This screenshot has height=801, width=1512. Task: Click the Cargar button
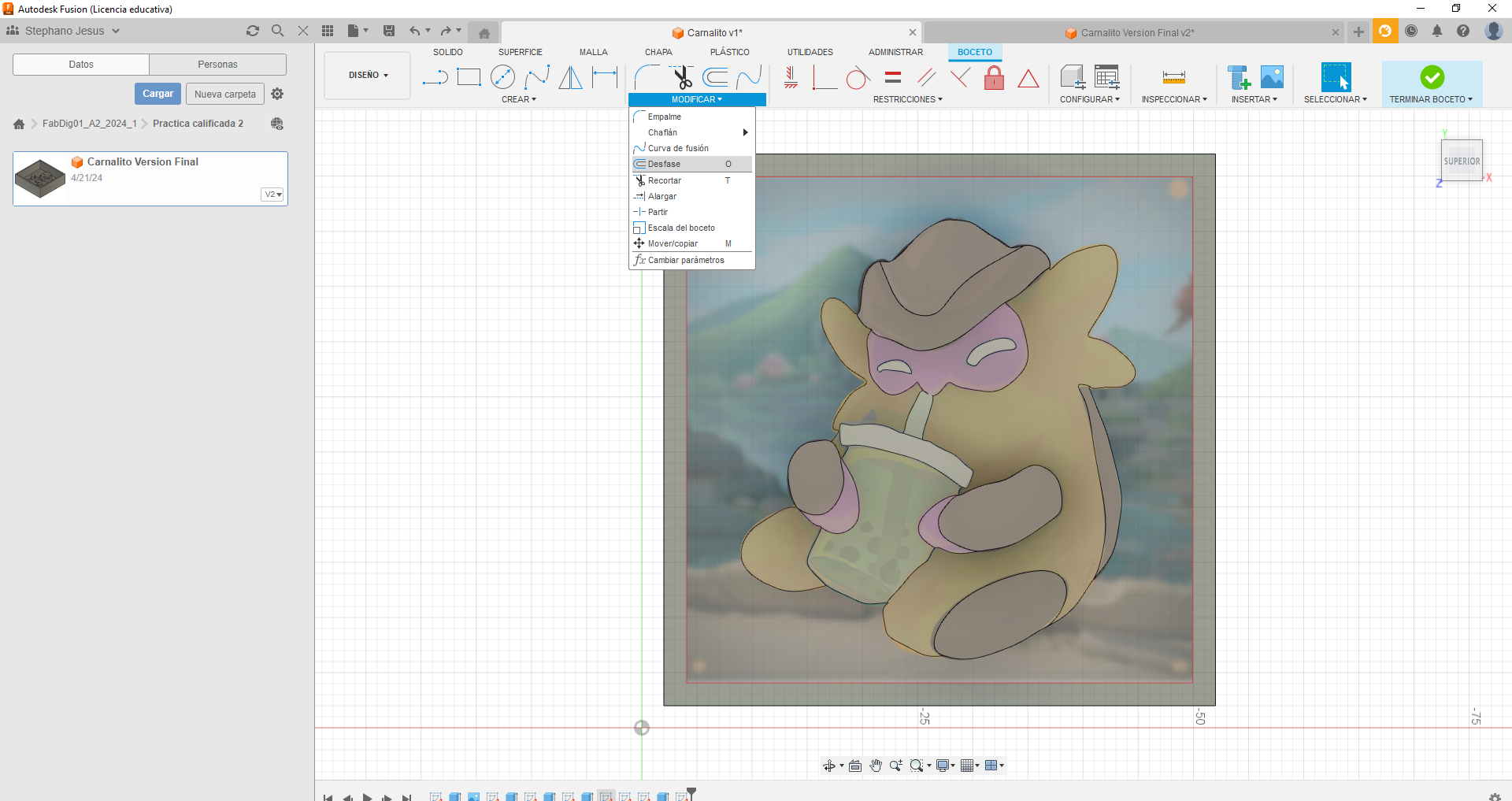pos(157,94)
